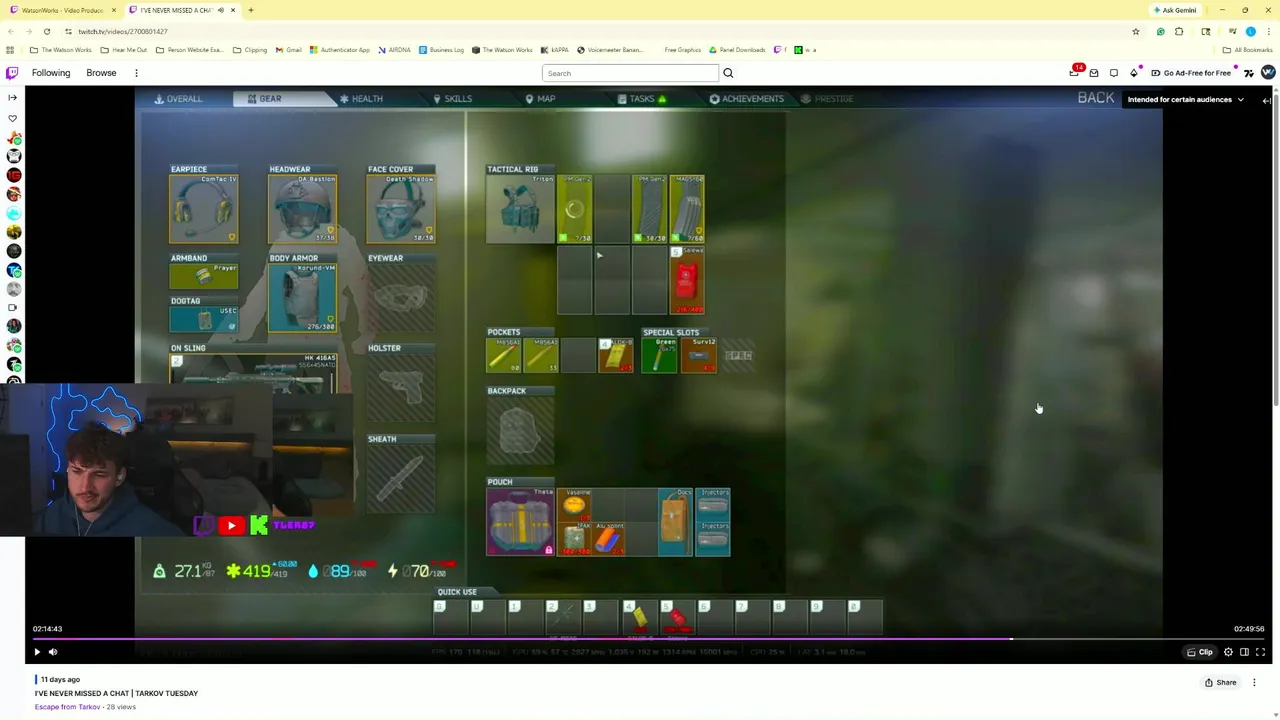The image size is (1280, 720).
Task: Click the BACK button in game
Action: coord(1096,98)
